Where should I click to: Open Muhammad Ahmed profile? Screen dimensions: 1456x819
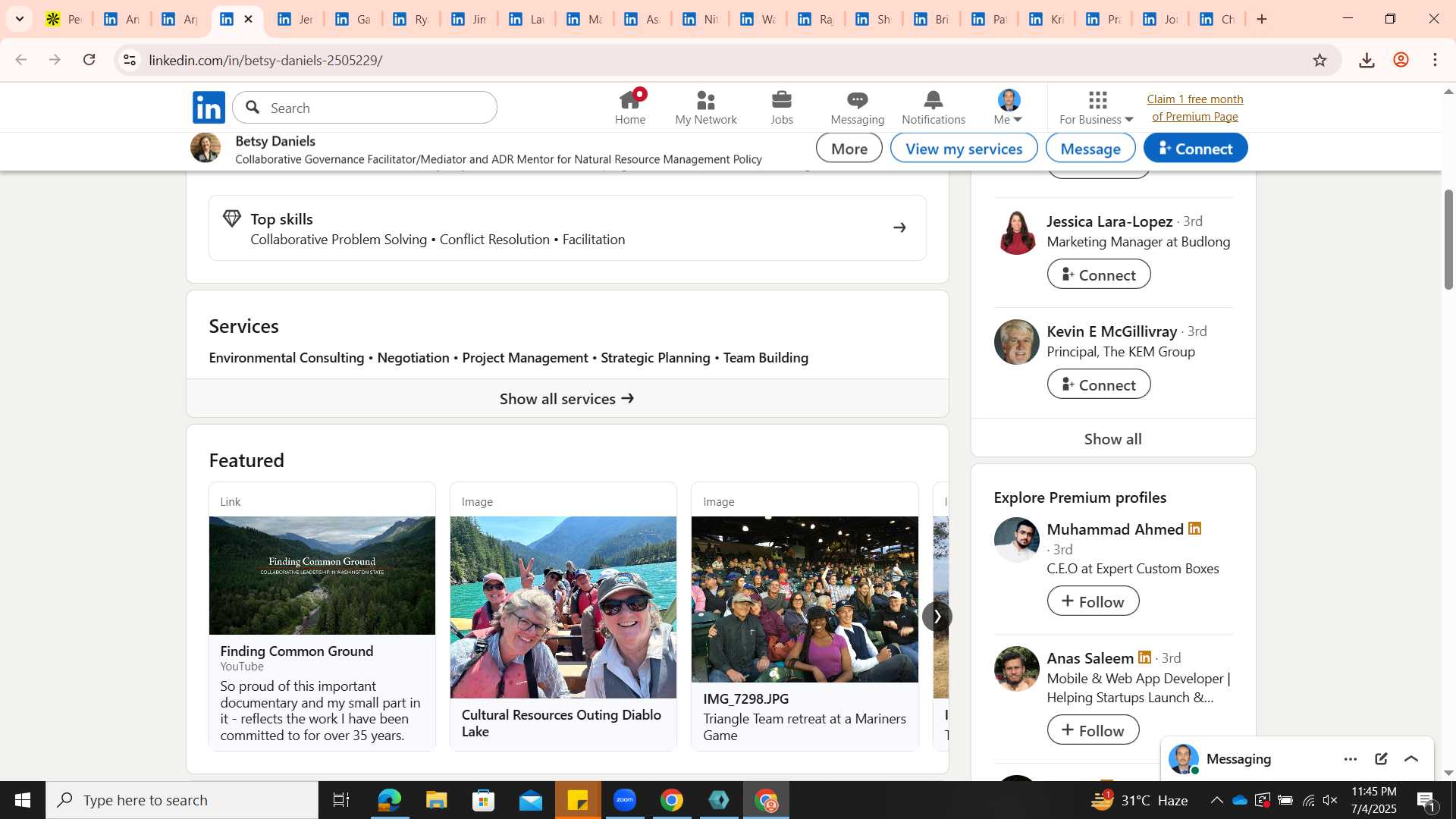point(1115,529)
